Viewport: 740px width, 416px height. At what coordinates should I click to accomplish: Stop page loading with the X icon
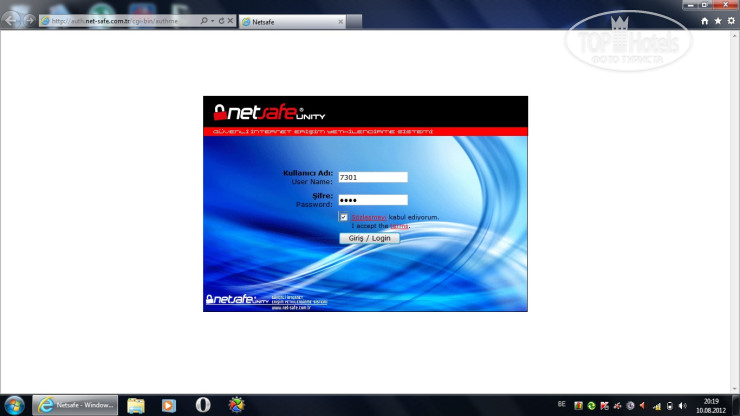click(230, 21)
